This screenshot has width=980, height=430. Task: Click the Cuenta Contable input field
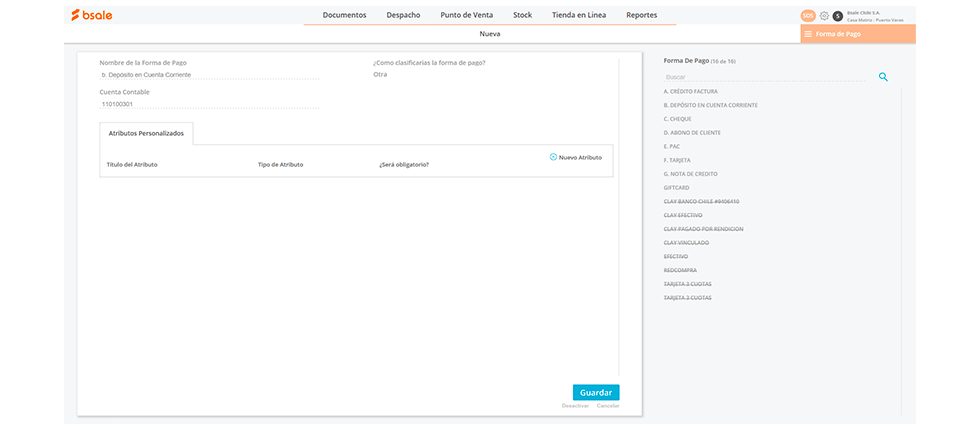click(209, 103)
